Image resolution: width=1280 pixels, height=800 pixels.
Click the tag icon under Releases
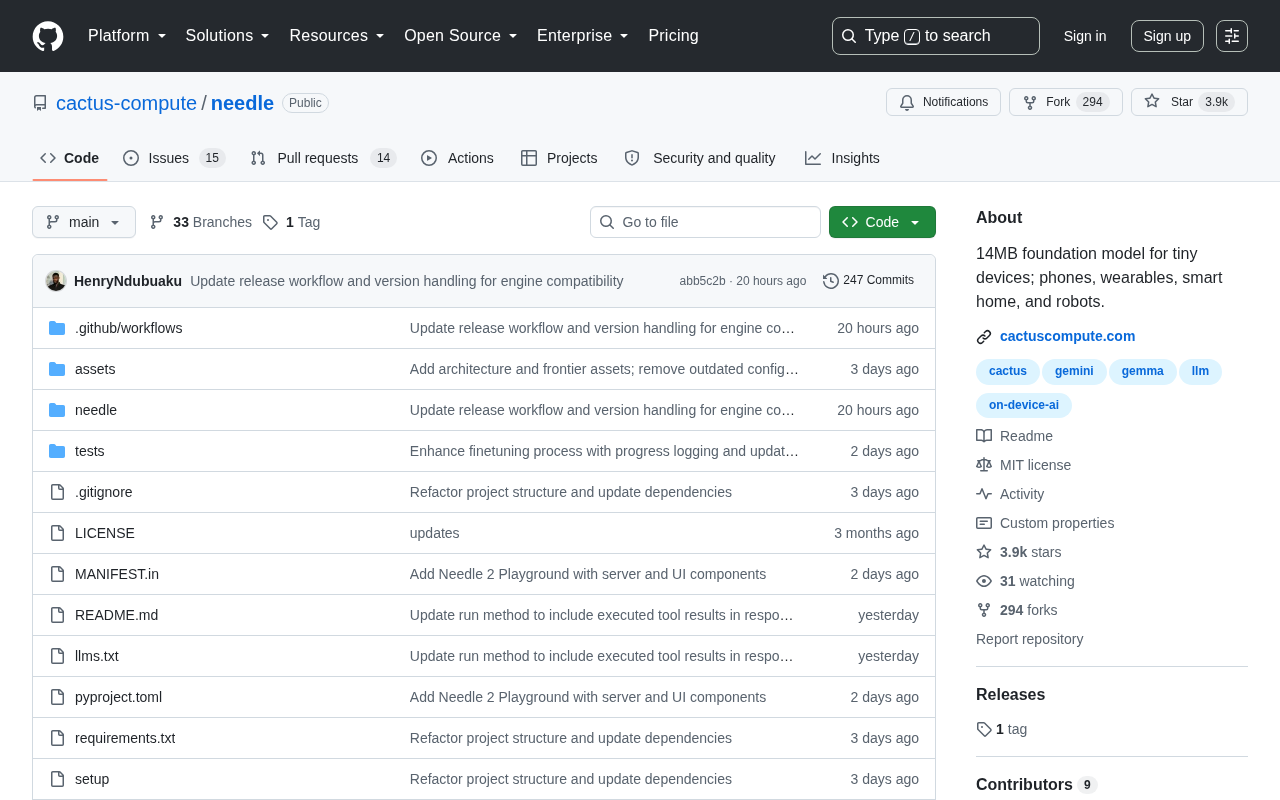(984, 729)
